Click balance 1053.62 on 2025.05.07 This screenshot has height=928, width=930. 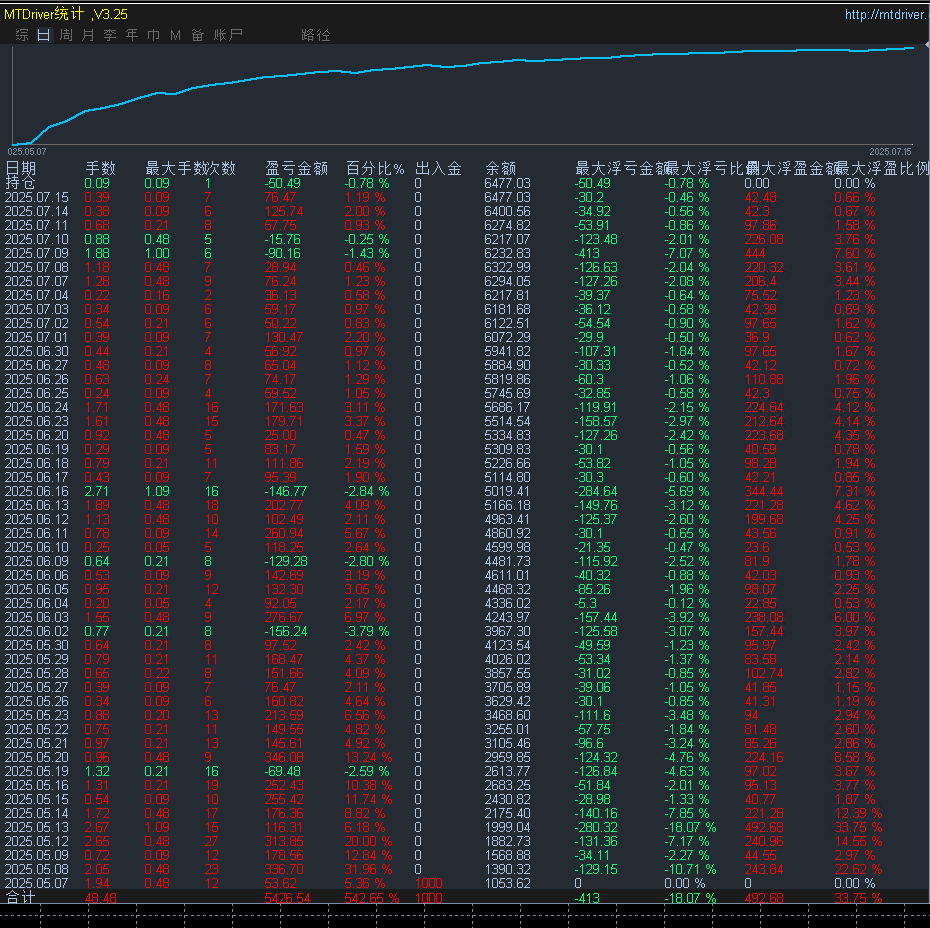click(507, 883)
